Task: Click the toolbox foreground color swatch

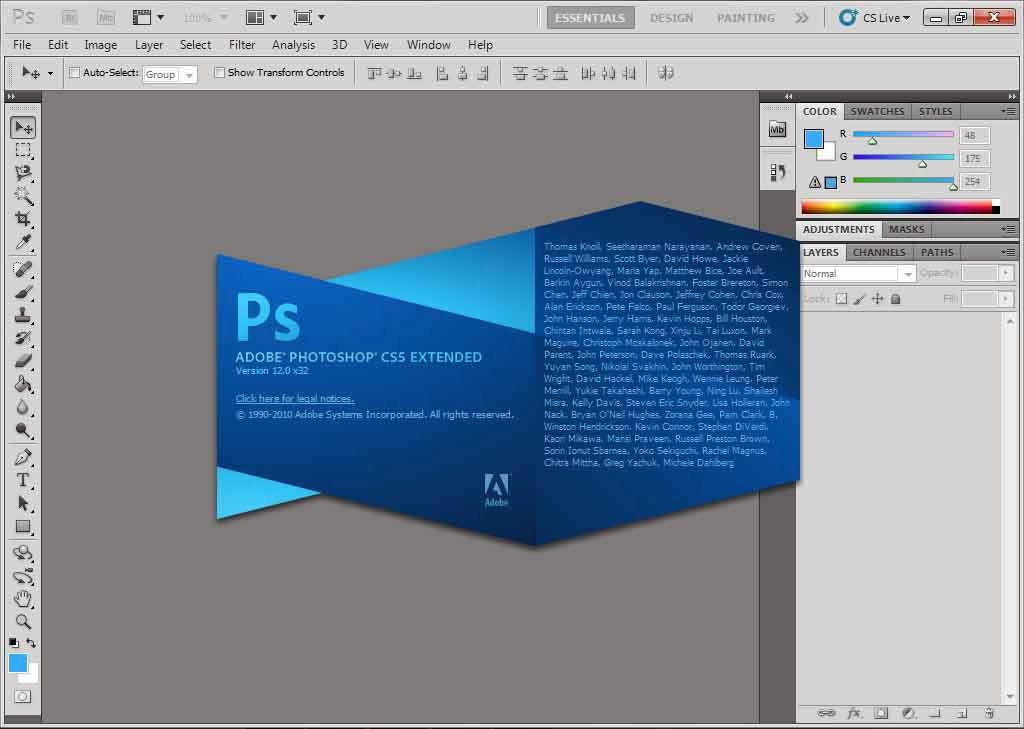Action: (x=18, y=663)
